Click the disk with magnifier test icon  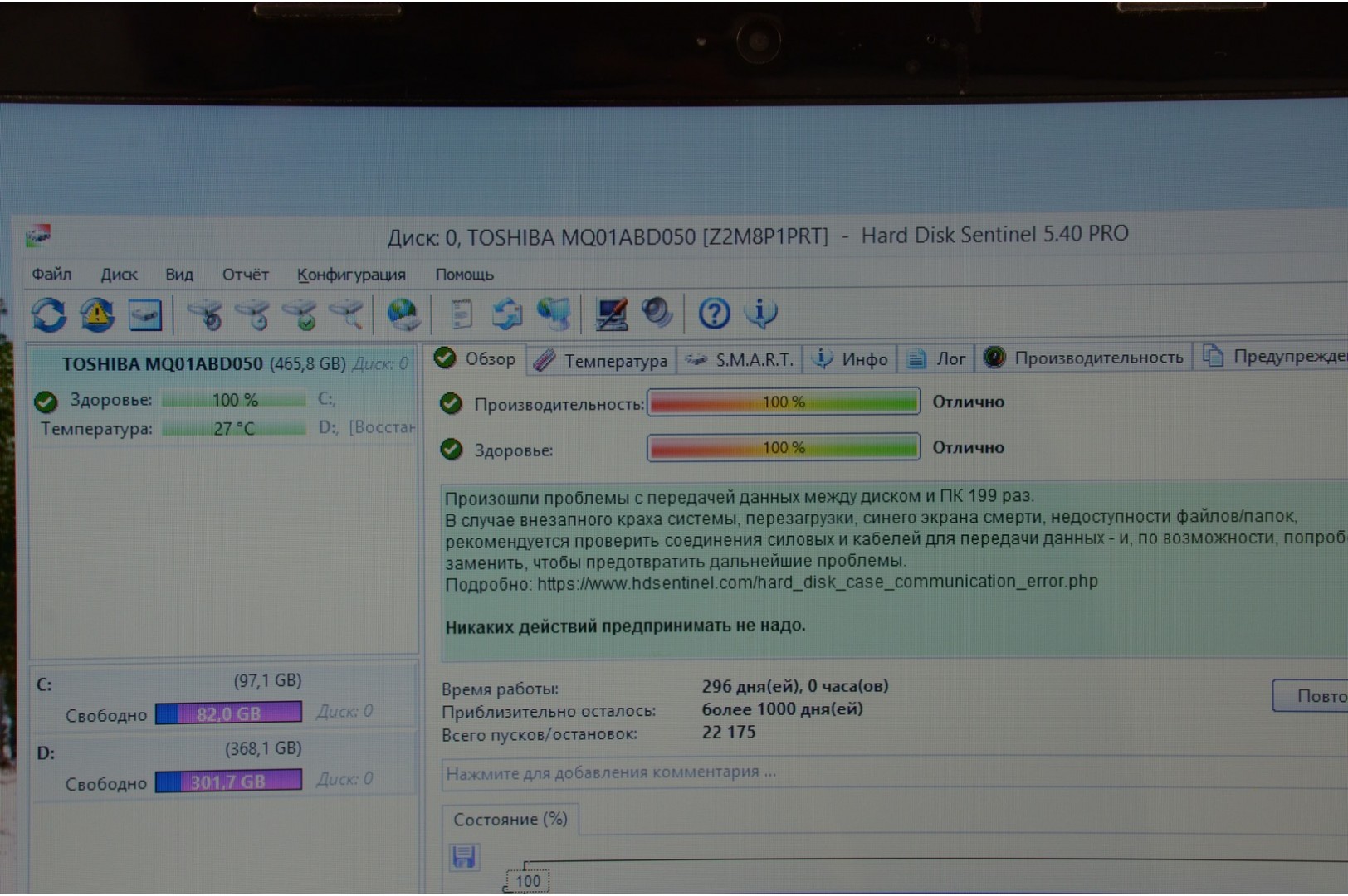tap(346, 314)
